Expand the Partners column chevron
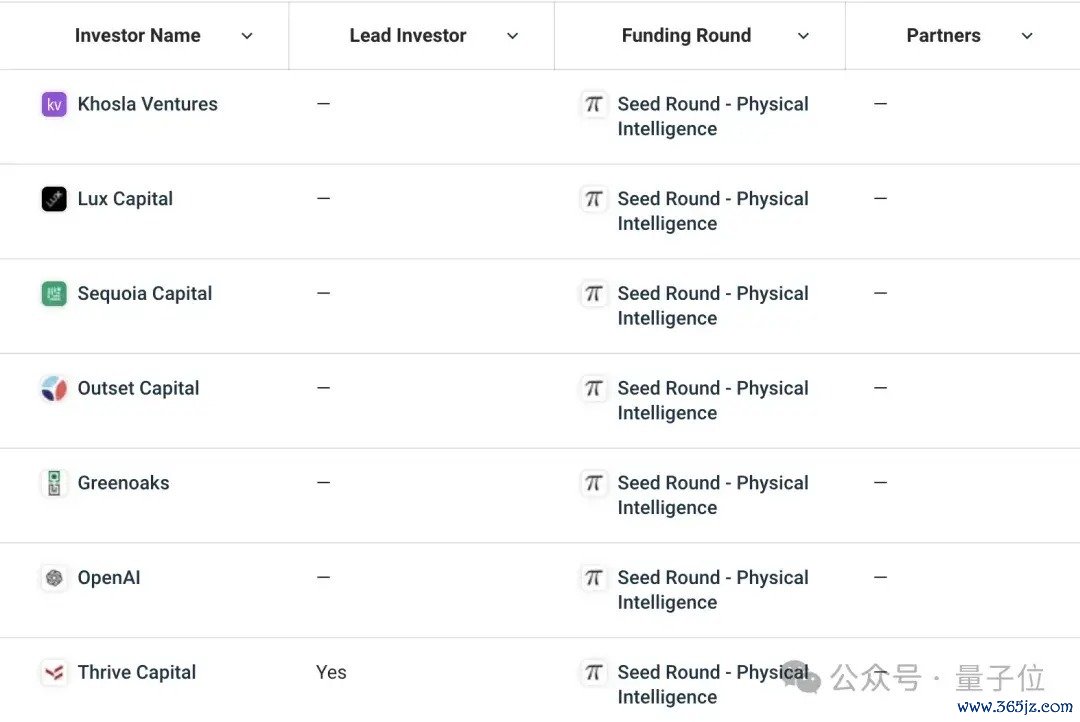This screenshot has width=1080, height=722. [1027, 36]
